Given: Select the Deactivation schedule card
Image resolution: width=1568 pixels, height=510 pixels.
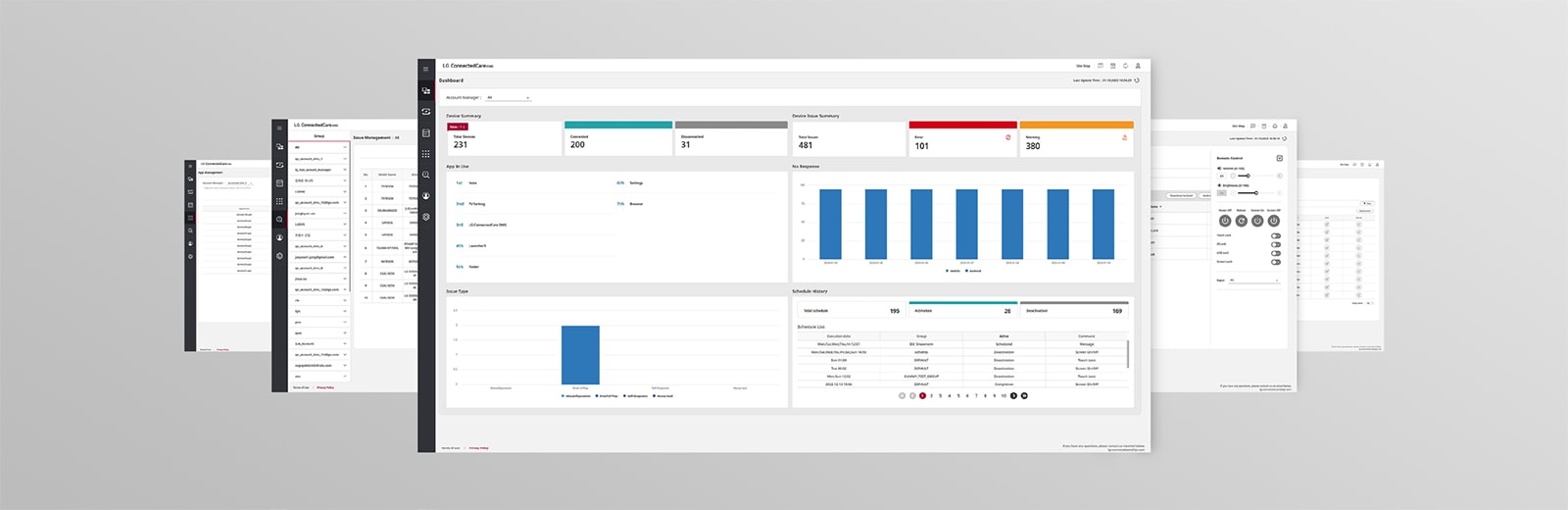Looking at the screenshot, I should pyautogui.click(x=1074, y=309).
